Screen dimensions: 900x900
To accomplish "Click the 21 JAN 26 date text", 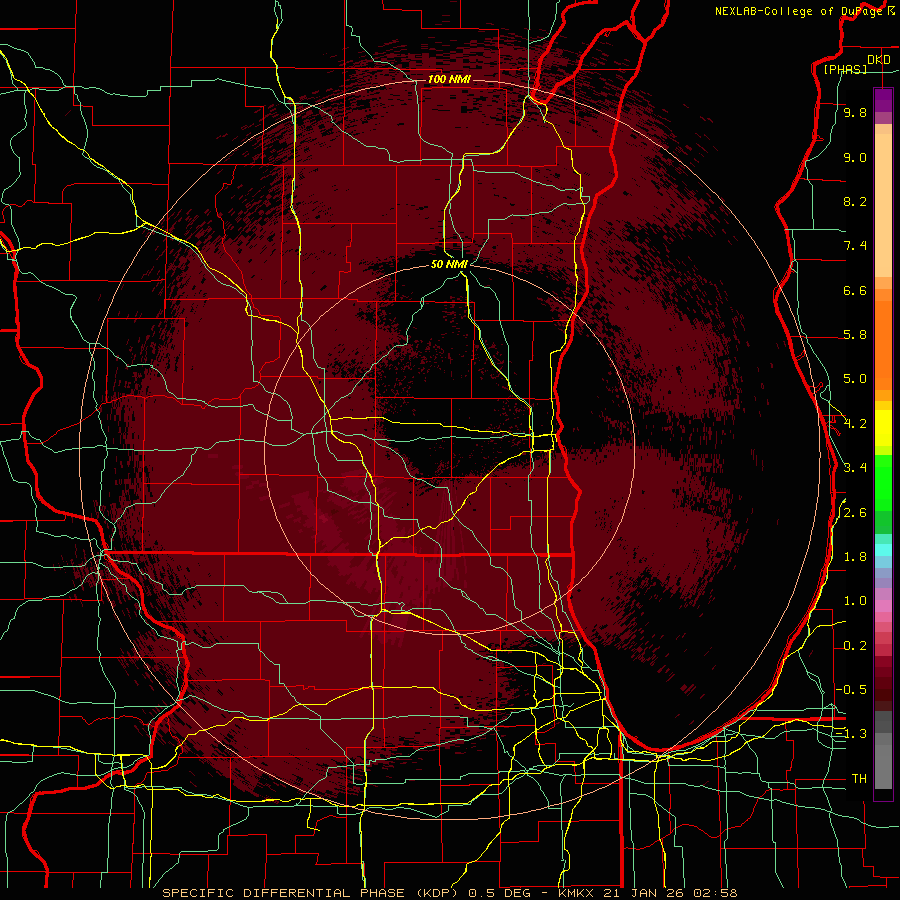I will (645, 893).
